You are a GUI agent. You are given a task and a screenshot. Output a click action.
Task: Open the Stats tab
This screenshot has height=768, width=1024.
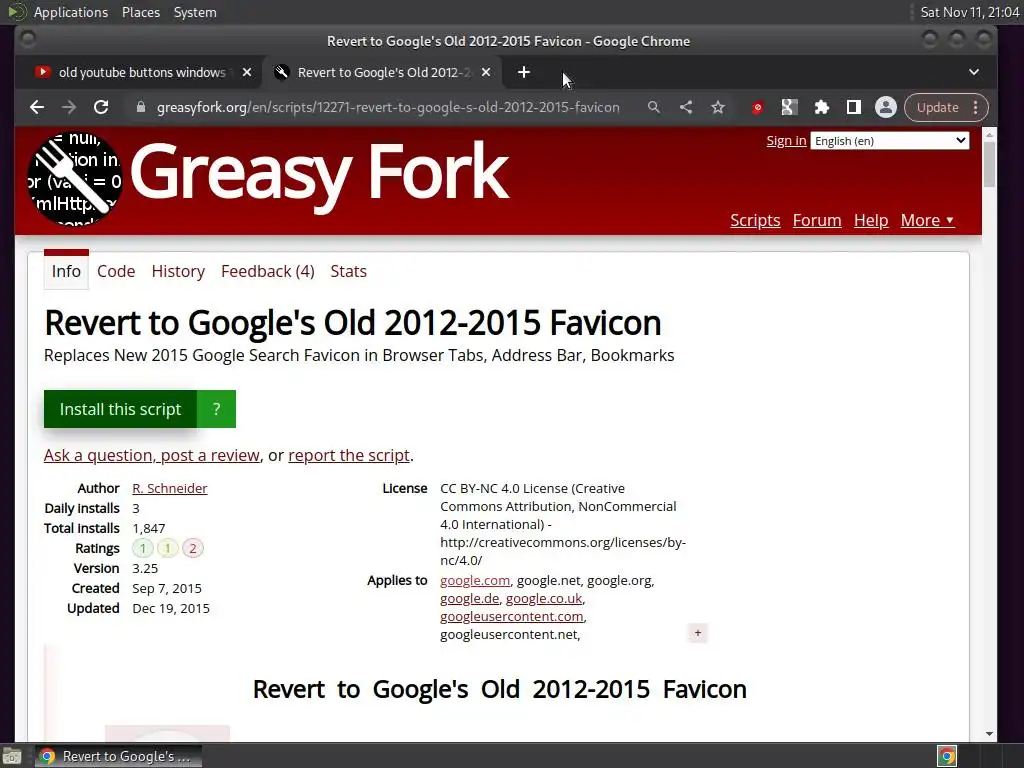(348, 271)
